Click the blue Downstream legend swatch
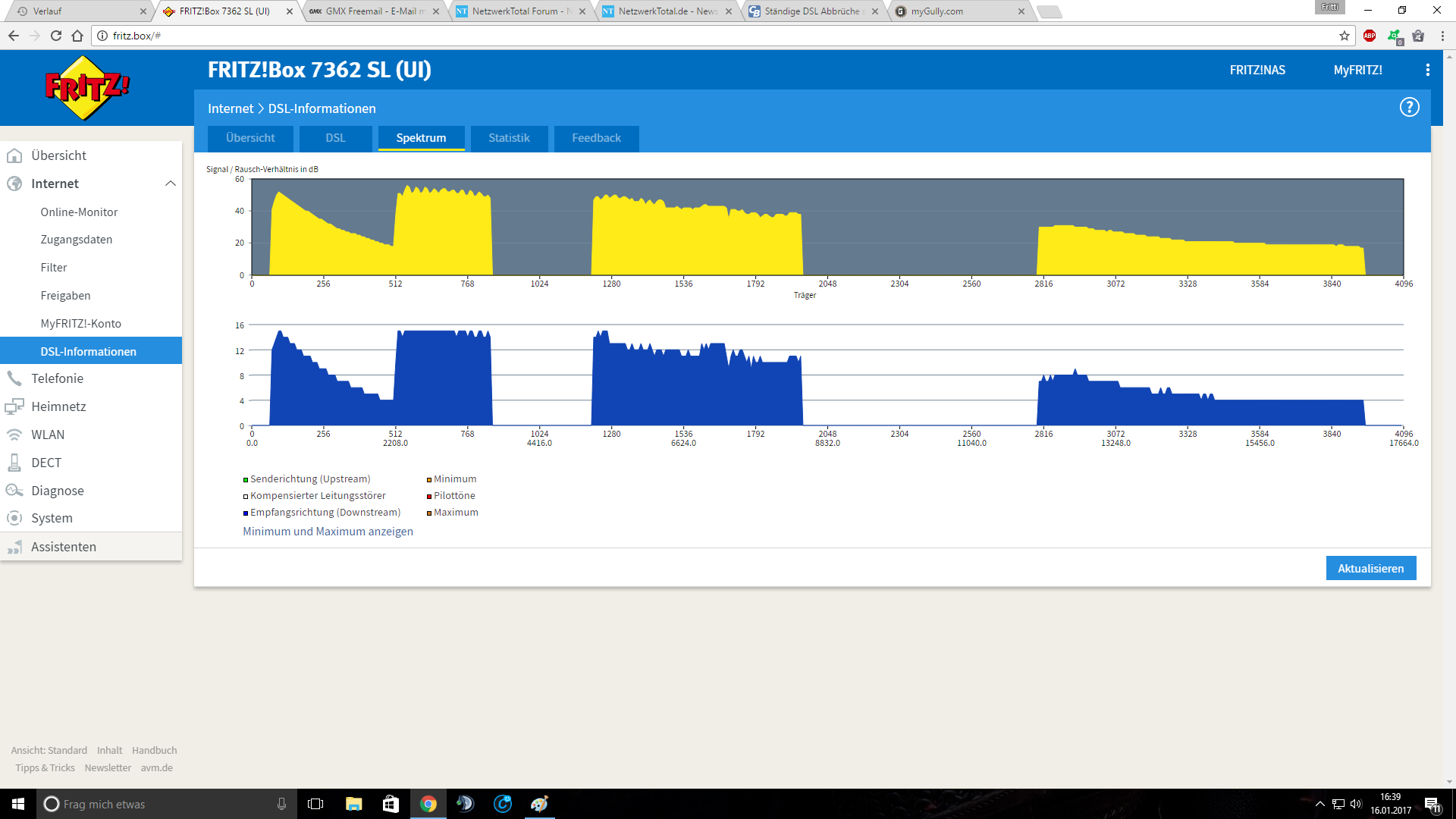1456x819 pixels. coord(246,513)
